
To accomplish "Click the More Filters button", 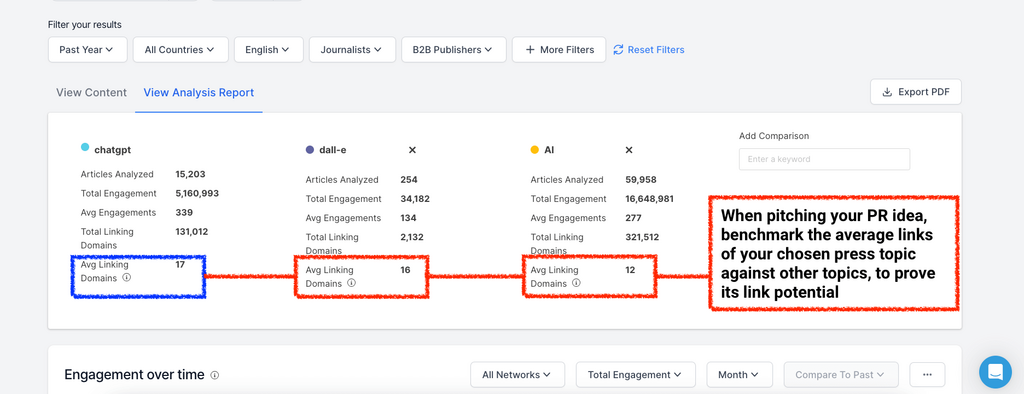I will click(560, 50).
